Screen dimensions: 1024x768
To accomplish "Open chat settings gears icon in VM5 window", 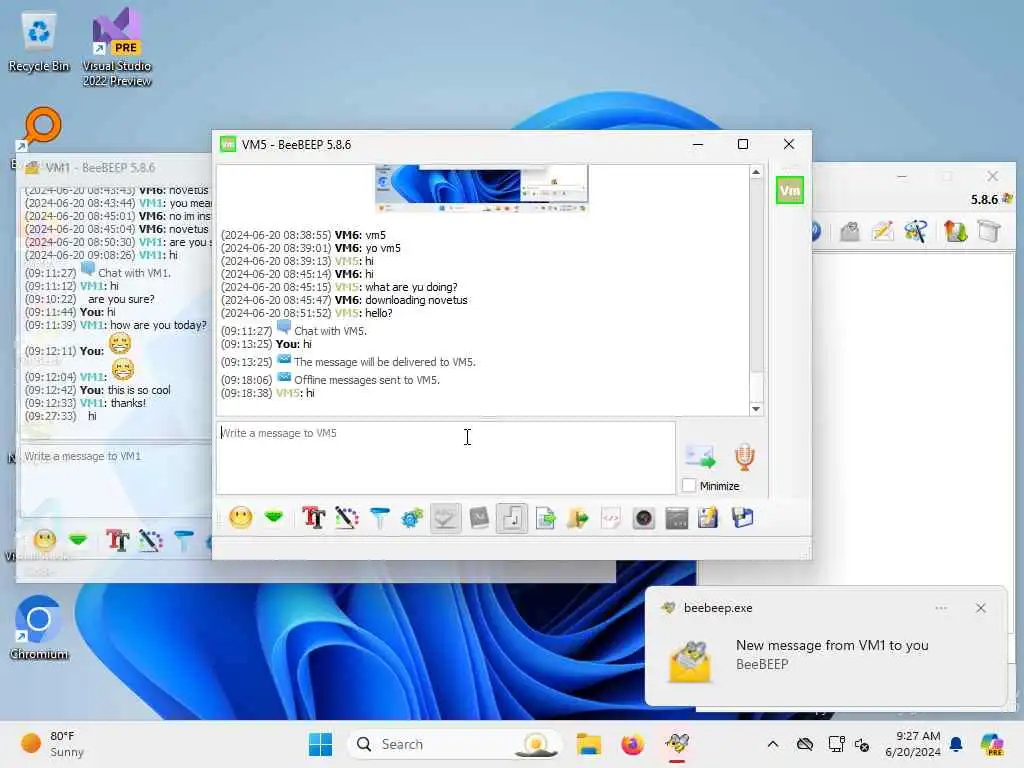I will click(412, 518).
